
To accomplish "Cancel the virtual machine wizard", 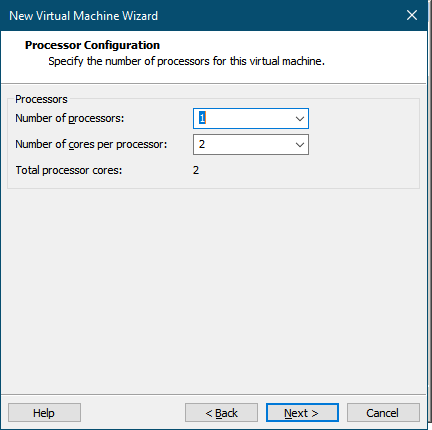I will pyautogui.click(x=383, y=413).
